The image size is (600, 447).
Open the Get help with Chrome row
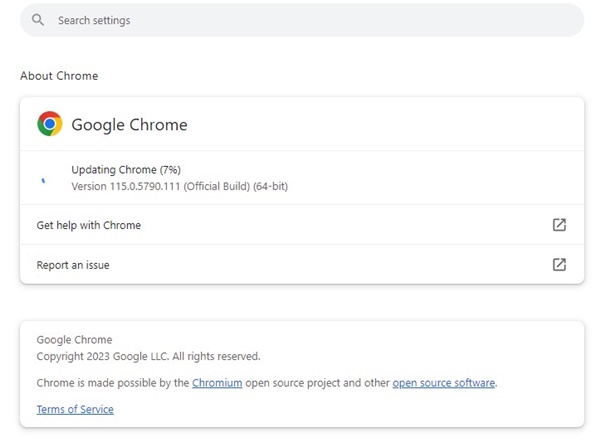(x=89, y=225)
